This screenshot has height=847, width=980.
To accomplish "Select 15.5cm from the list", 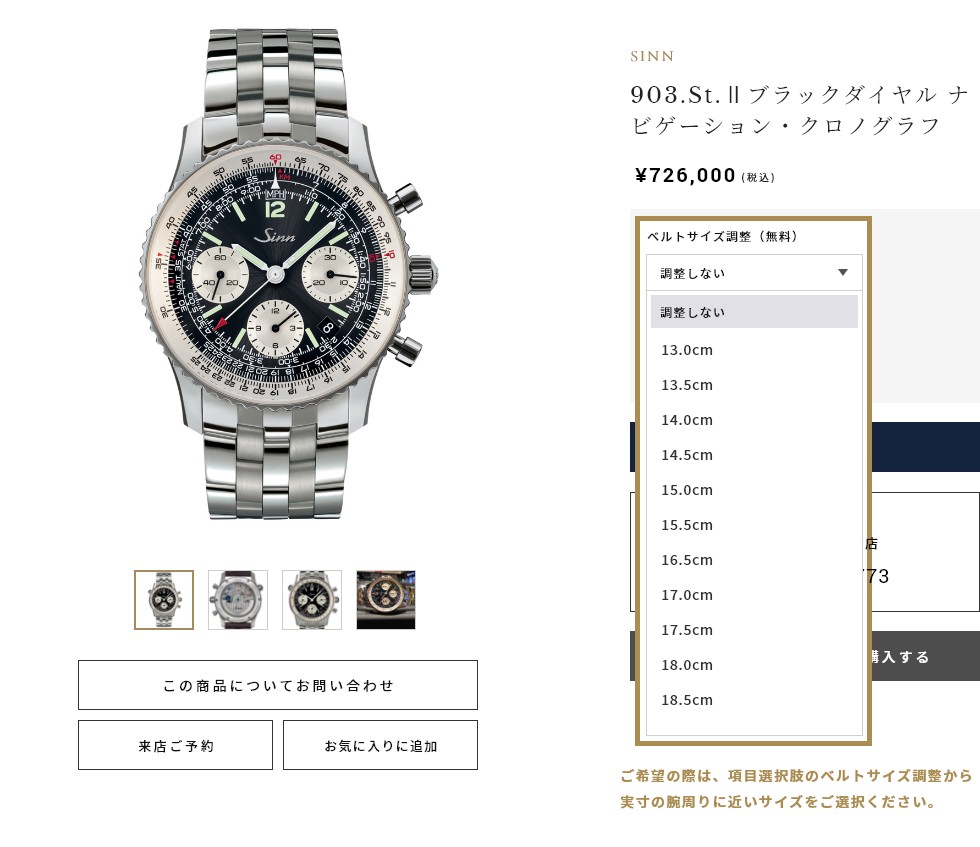I will pyautogui.click(x=754, y=525).
